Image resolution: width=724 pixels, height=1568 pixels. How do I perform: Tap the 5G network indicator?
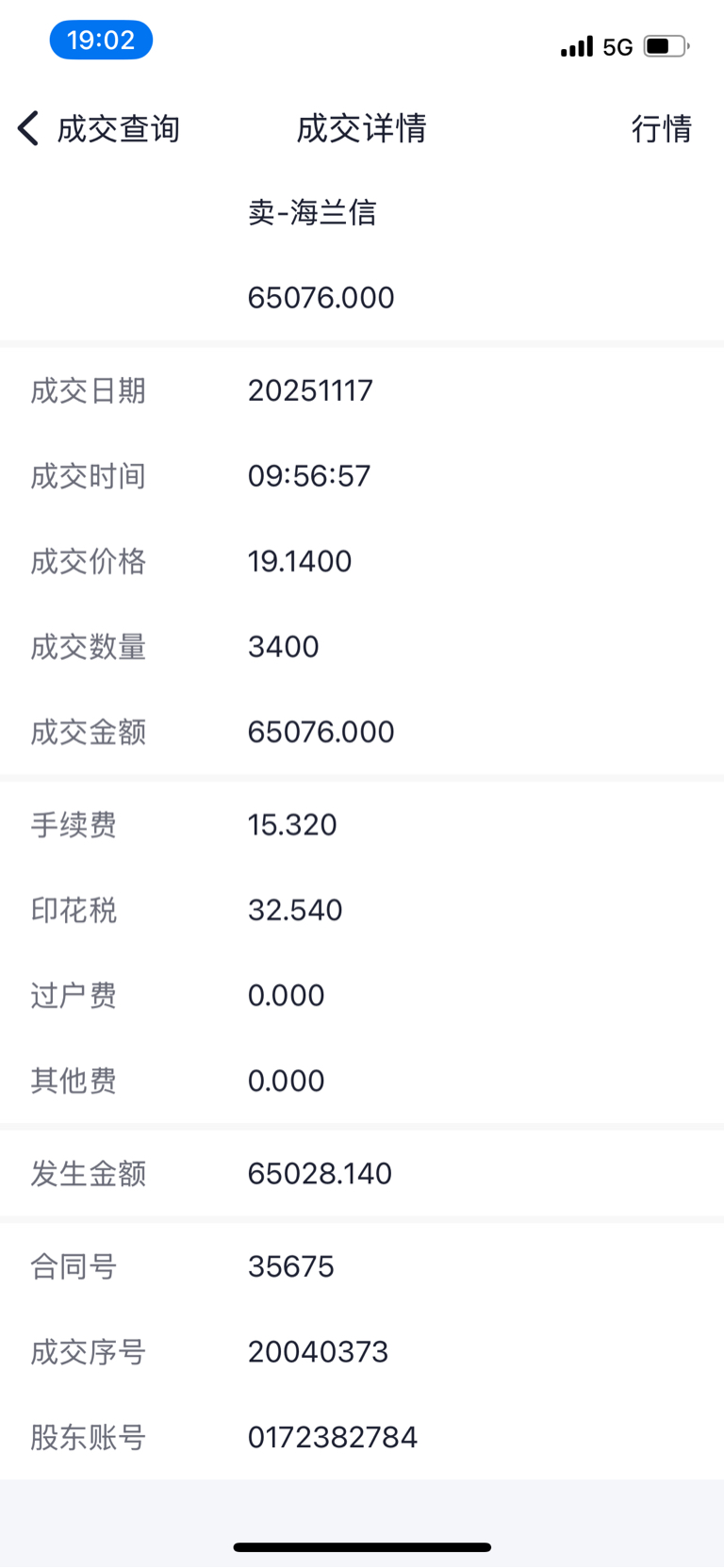pos(617,47)
